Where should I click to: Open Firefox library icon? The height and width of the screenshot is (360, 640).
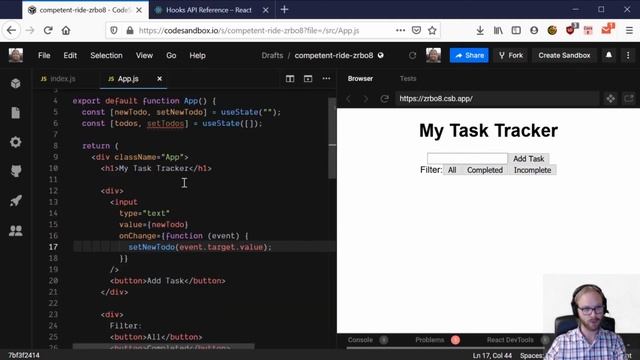pos(498,30)
